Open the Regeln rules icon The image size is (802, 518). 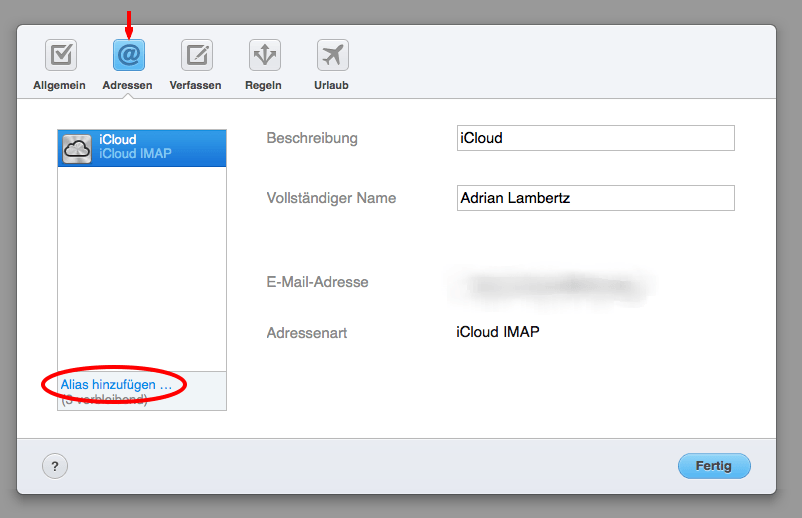[265, 55]
